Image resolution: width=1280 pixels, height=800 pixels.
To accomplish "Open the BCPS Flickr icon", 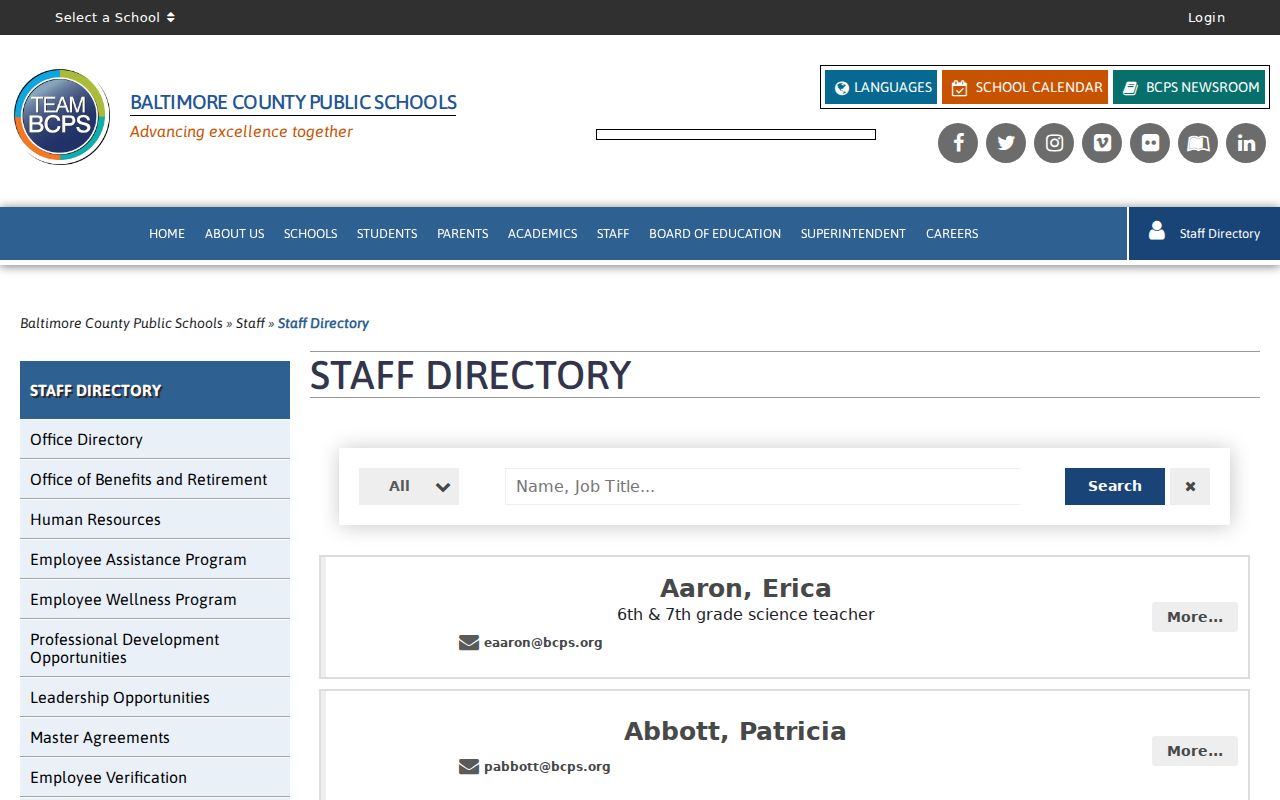I will [x=1150, y=143].
